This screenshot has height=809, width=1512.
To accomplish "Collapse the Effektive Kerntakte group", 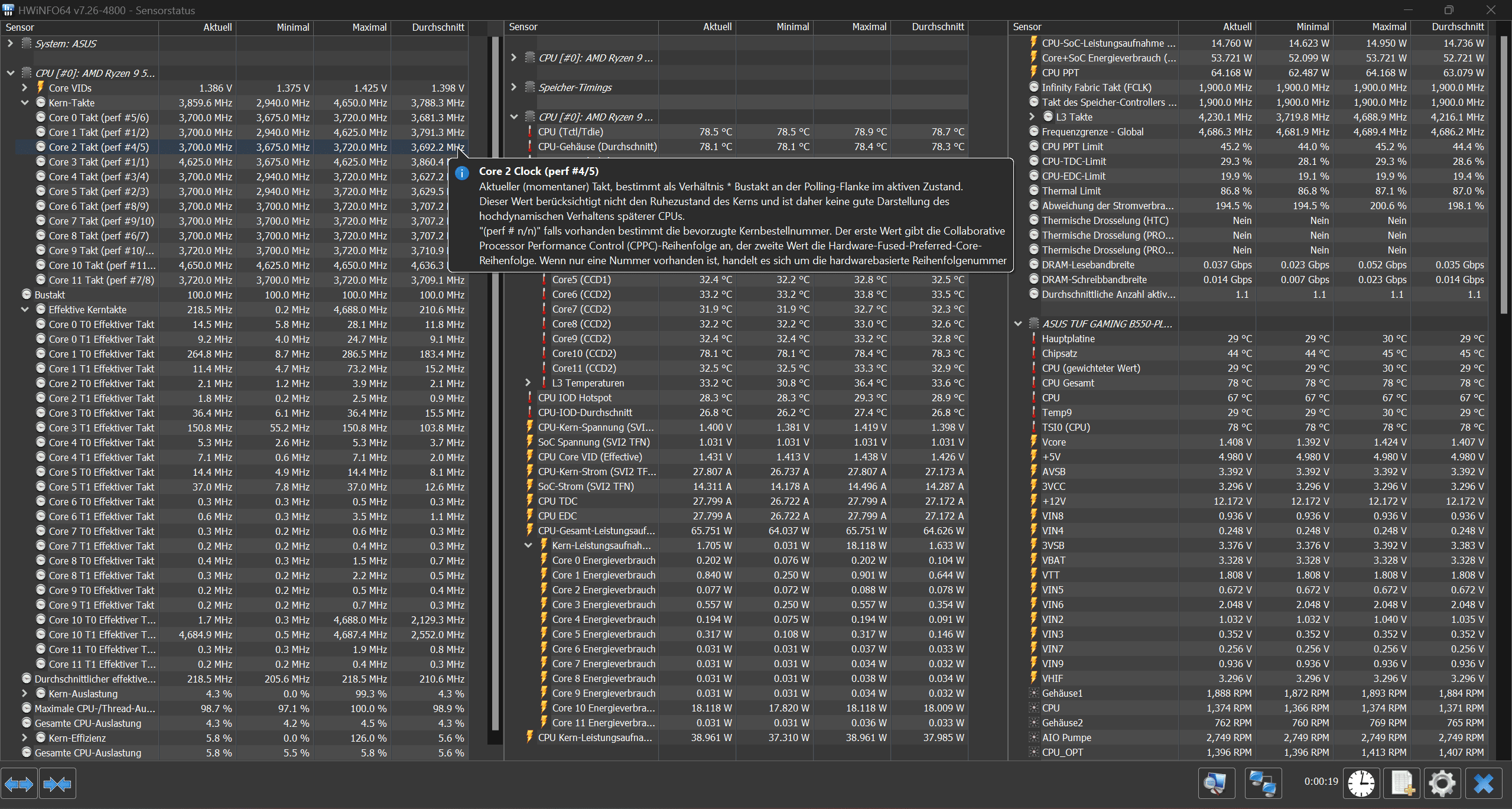I will [24, 309].
